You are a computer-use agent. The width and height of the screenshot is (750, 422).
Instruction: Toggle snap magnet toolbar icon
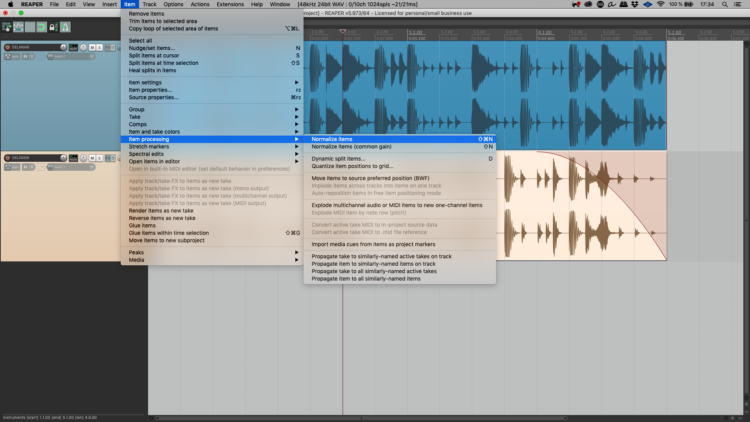coord(42,27)
